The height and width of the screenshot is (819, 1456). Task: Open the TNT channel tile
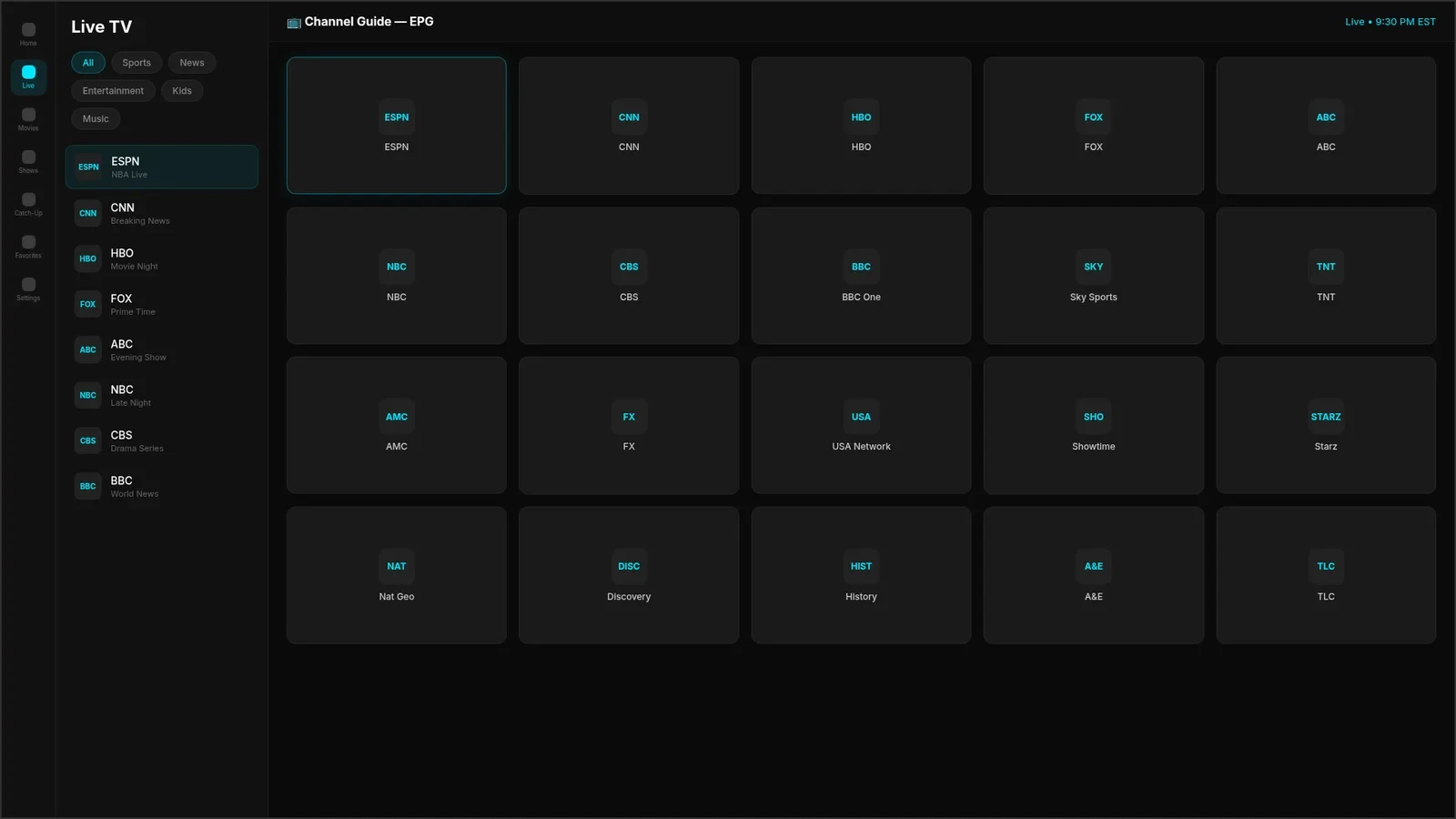pos(1326,276)
